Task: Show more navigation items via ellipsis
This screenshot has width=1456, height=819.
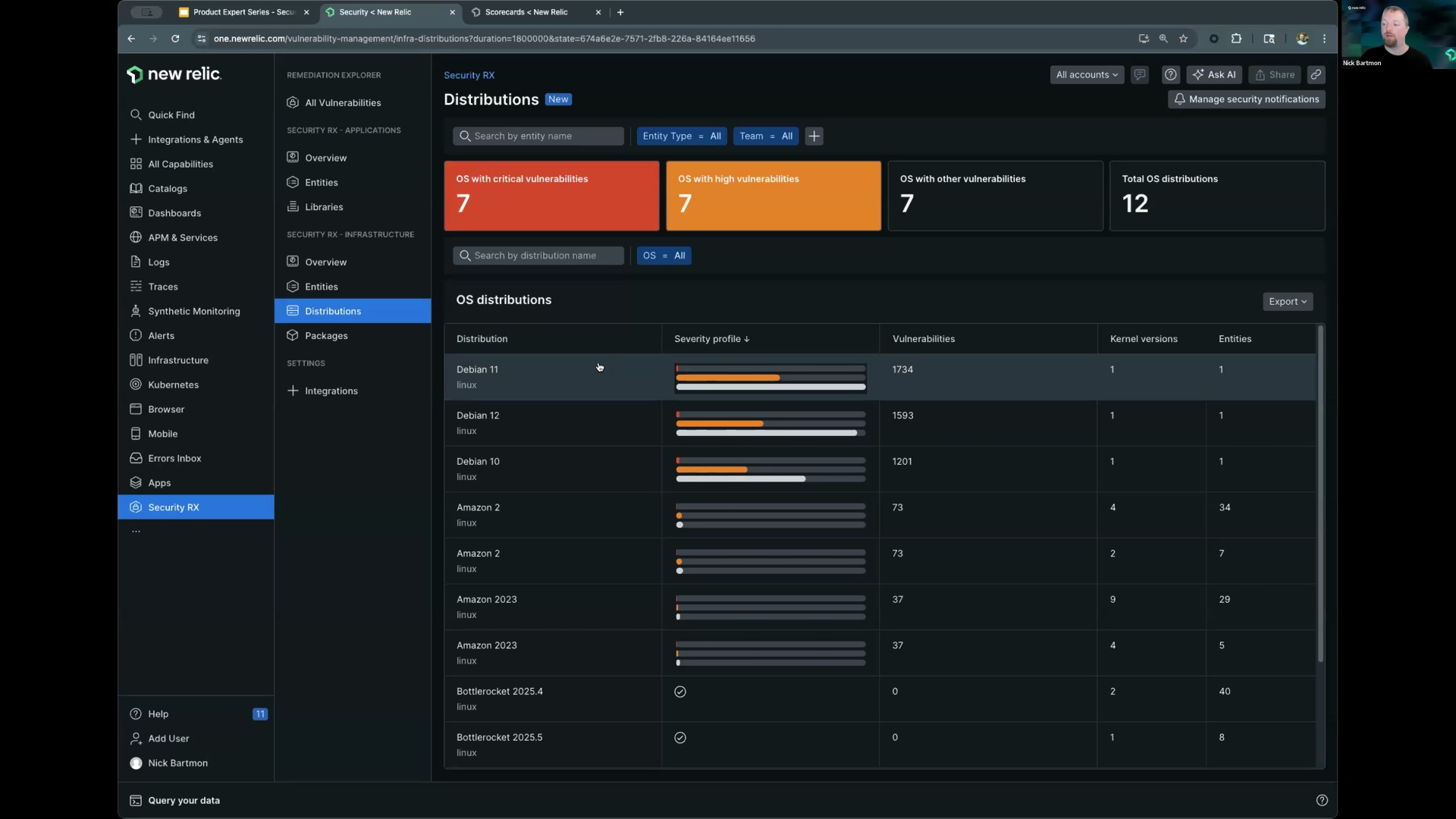Action: click(x=136, y=532)
